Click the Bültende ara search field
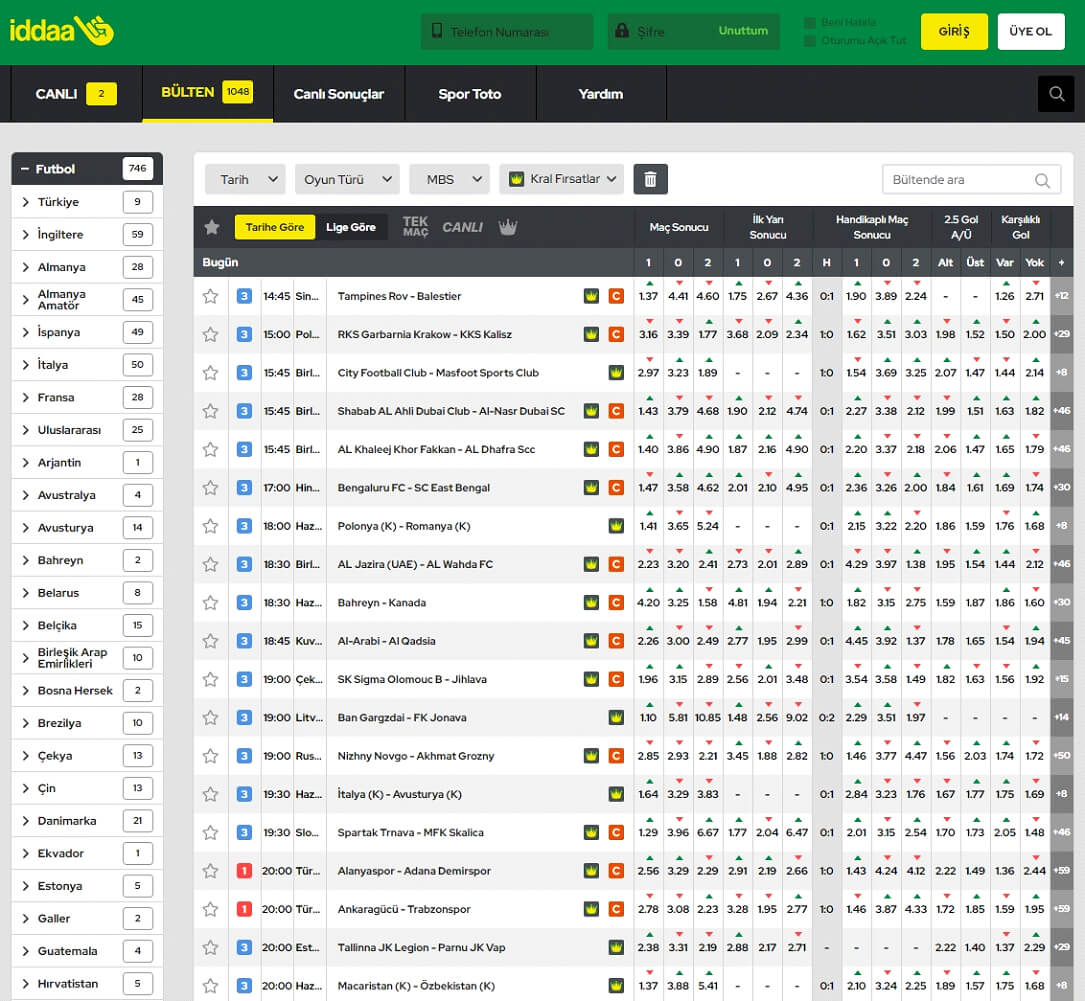1085x1001 pixels. [x=971, y=180]
